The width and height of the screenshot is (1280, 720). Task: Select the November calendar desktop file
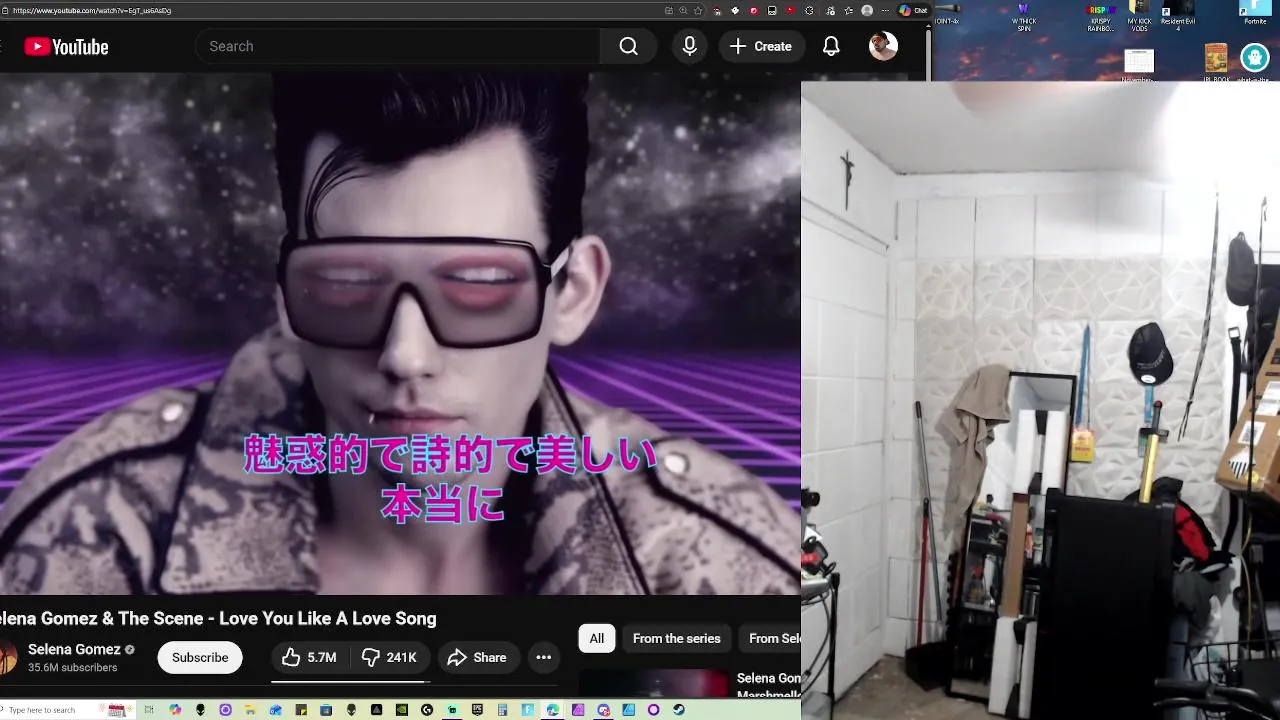[1138, 63]
